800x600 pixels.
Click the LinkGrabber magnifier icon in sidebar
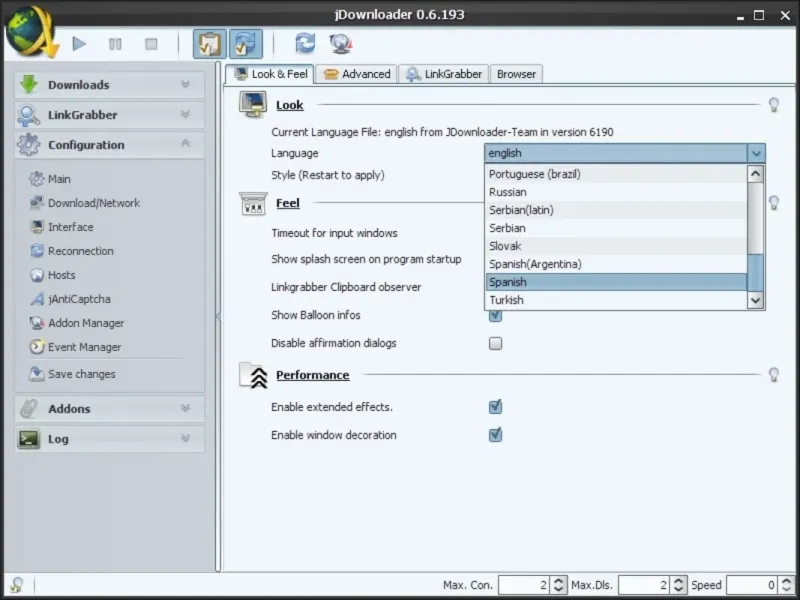tap(28, 115)
